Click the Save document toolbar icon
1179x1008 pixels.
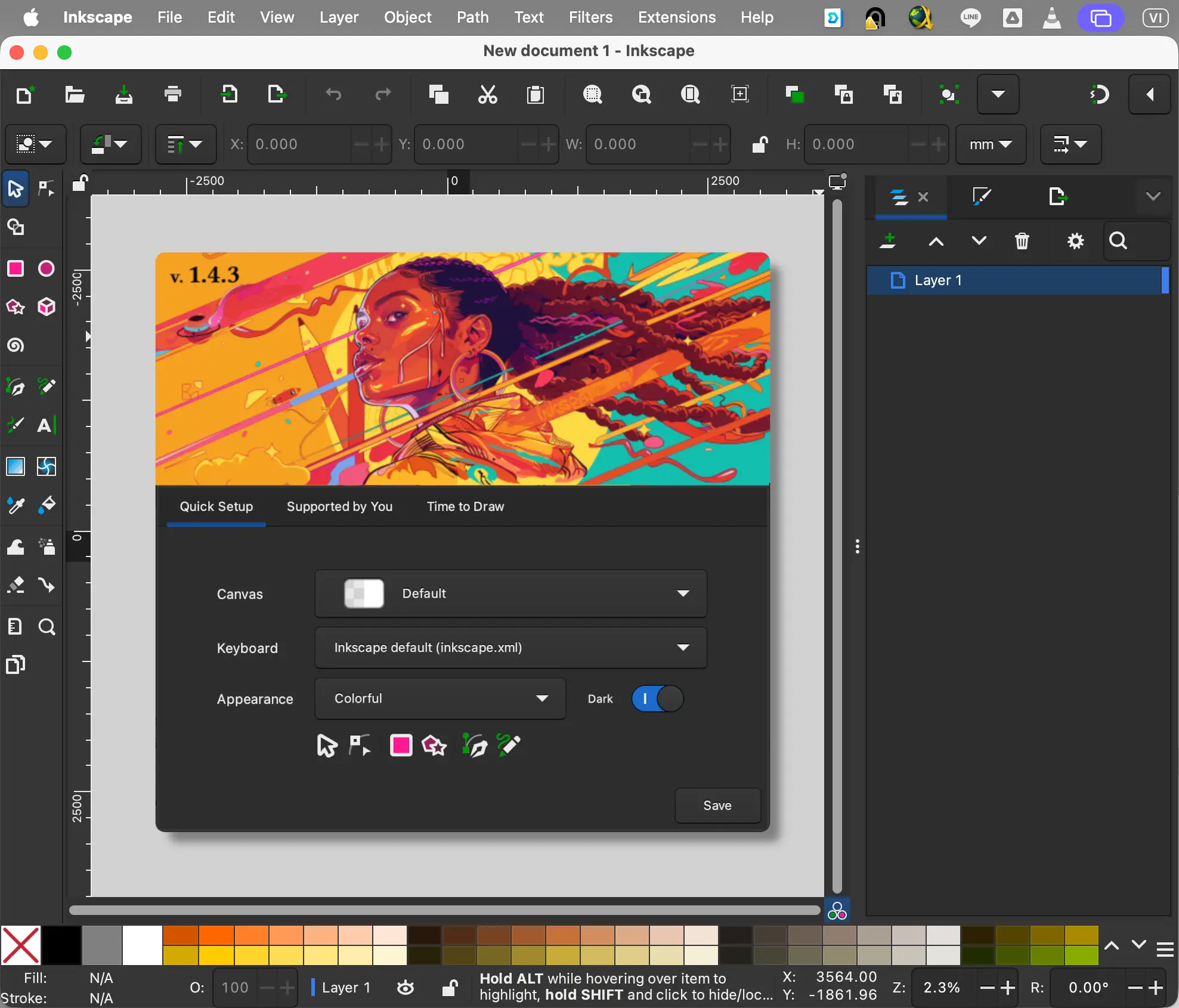click(x=123, y=94)
